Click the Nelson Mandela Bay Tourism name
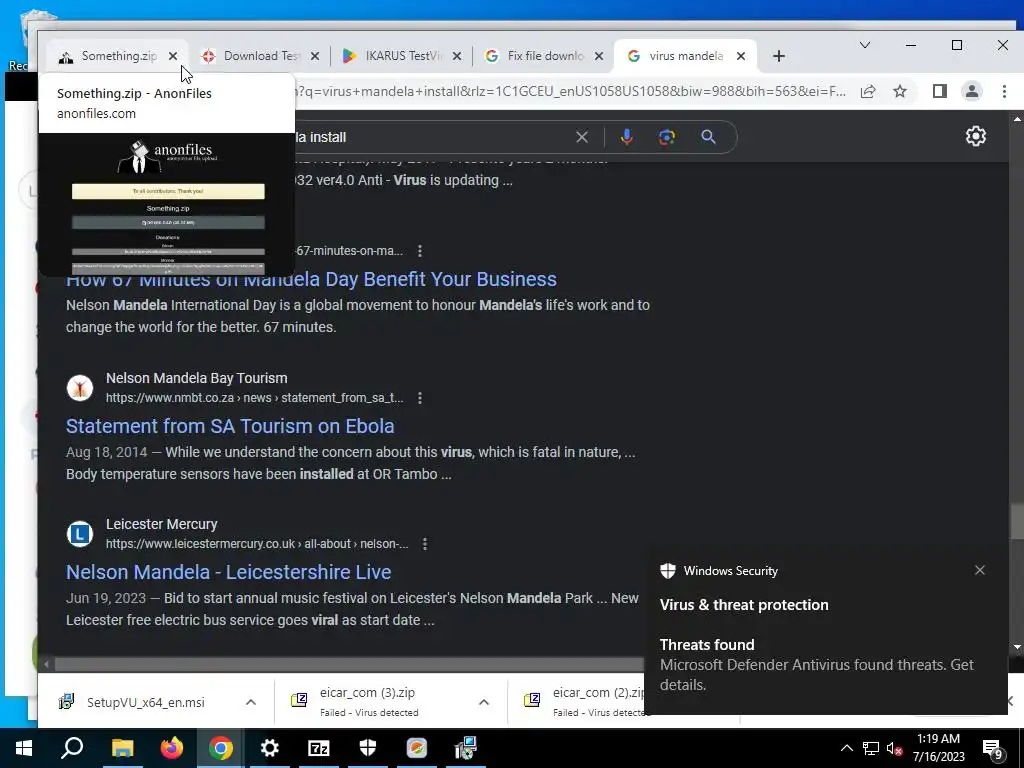1024x768 pixels. [x=197, y=378]
